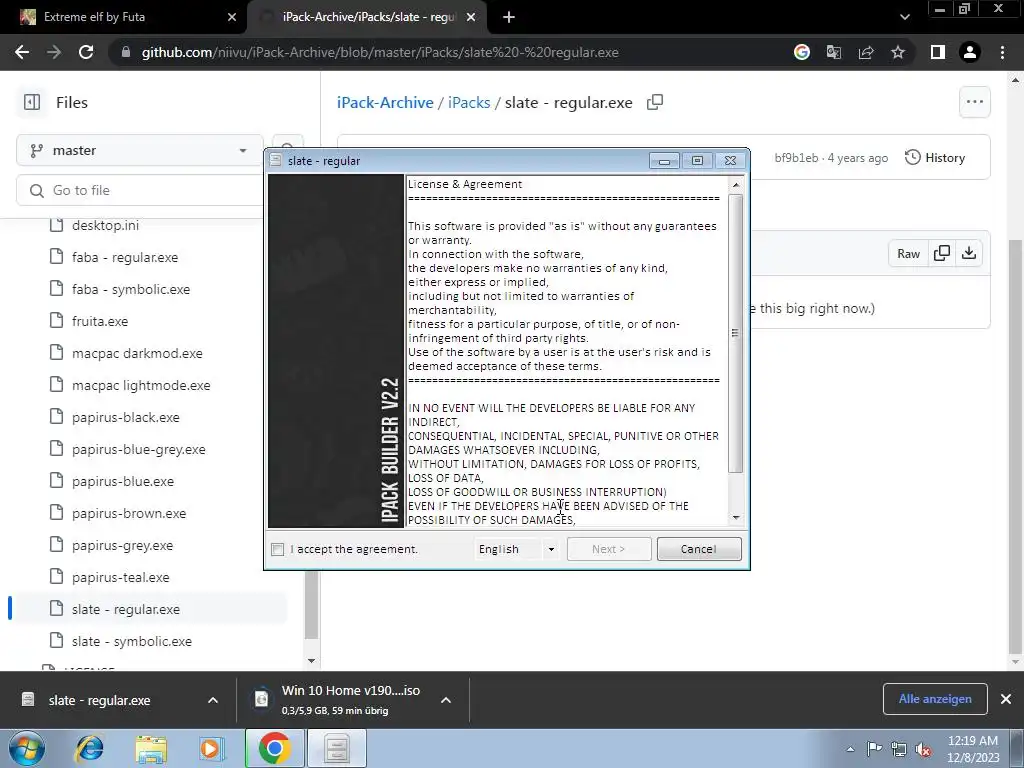Image resolution: width=1024 pixels, height=768 pixels.
Task: Open the iPacks breadcrumb link
Action: click(469, 103)
